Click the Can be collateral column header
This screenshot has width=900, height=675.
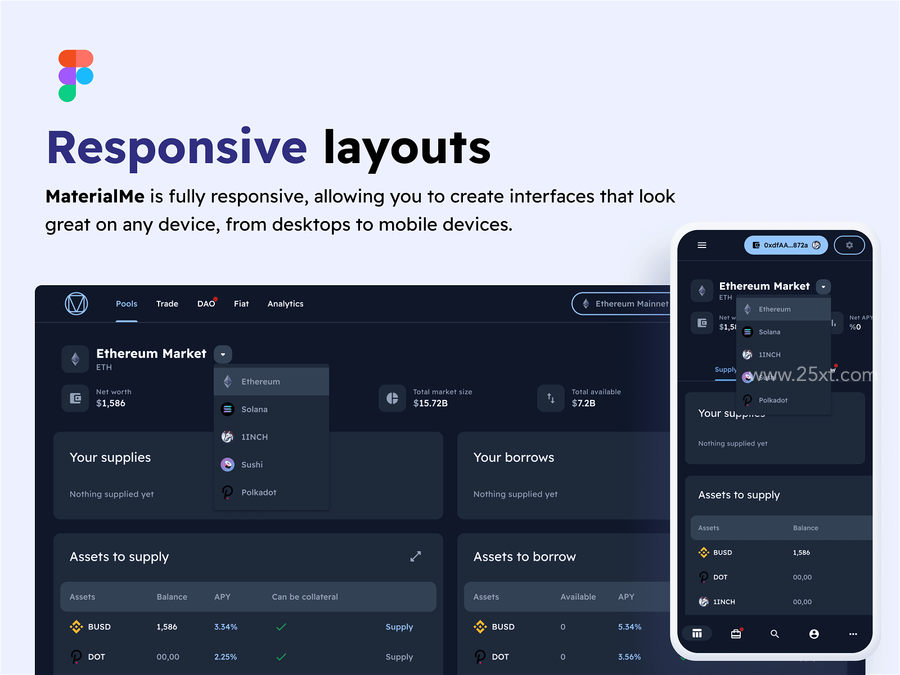[x=305, y=597]
